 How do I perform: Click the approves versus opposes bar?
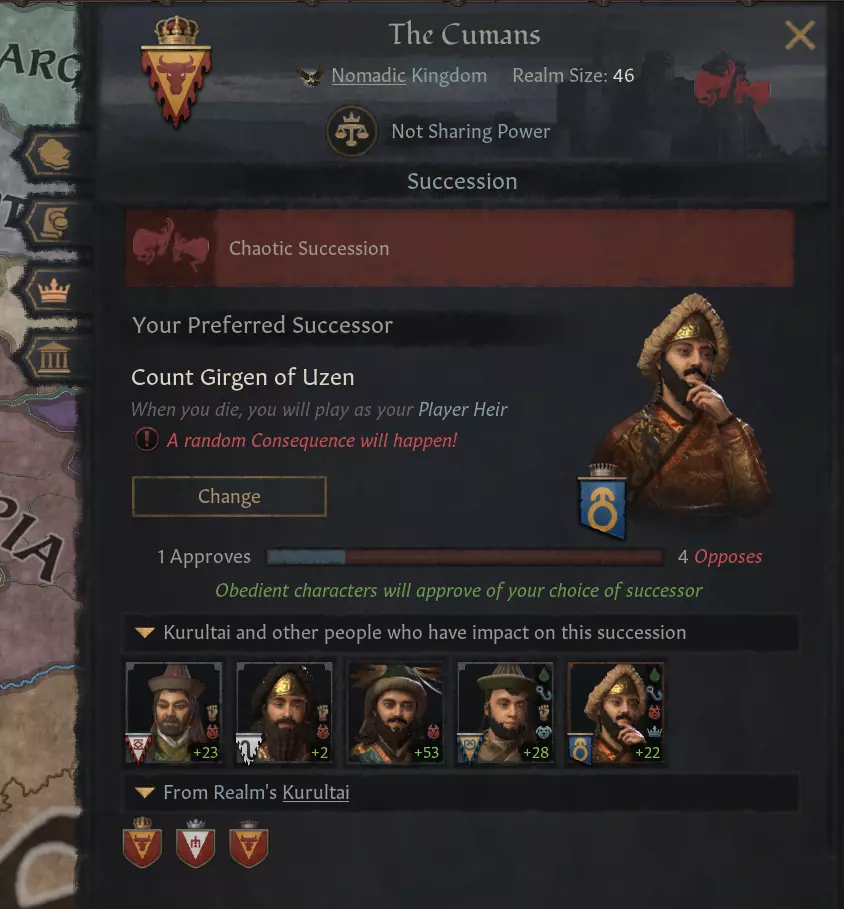click(x=465, y=557)
